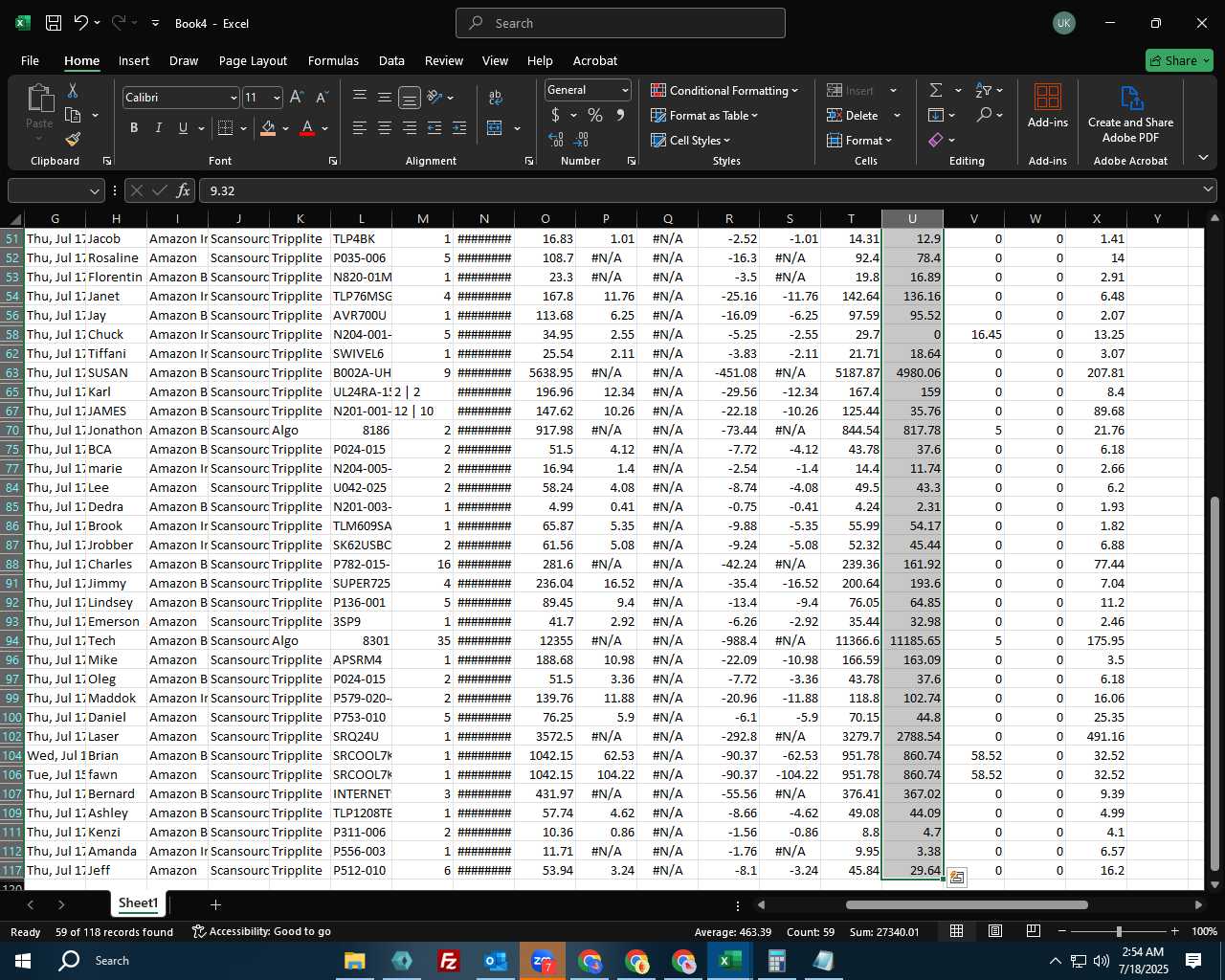Switch to the Data tab
This screenshot has height=980, width=1225.
391,60
